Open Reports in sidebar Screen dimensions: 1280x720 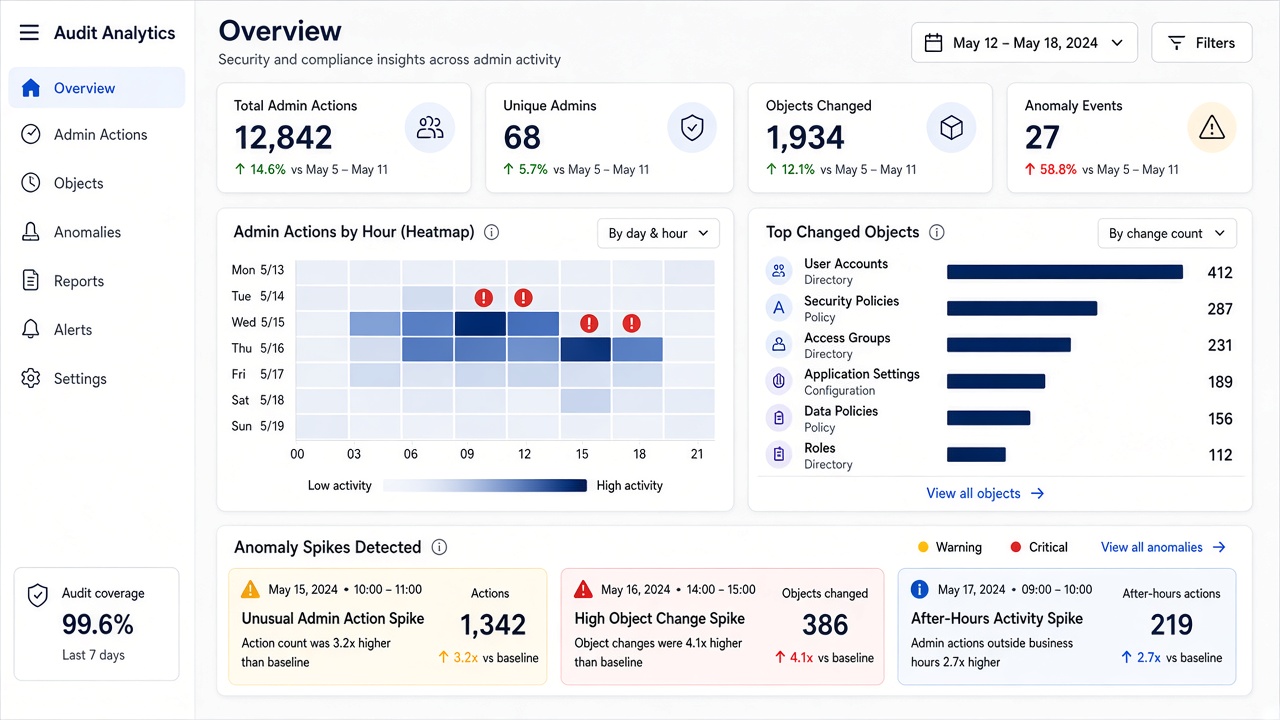coord(97,281)
